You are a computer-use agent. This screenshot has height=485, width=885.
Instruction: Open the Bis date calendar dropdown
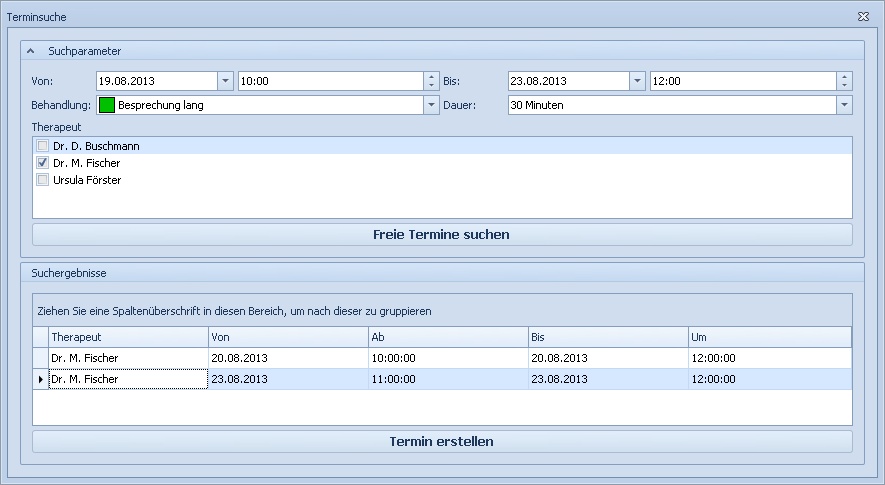637,81
